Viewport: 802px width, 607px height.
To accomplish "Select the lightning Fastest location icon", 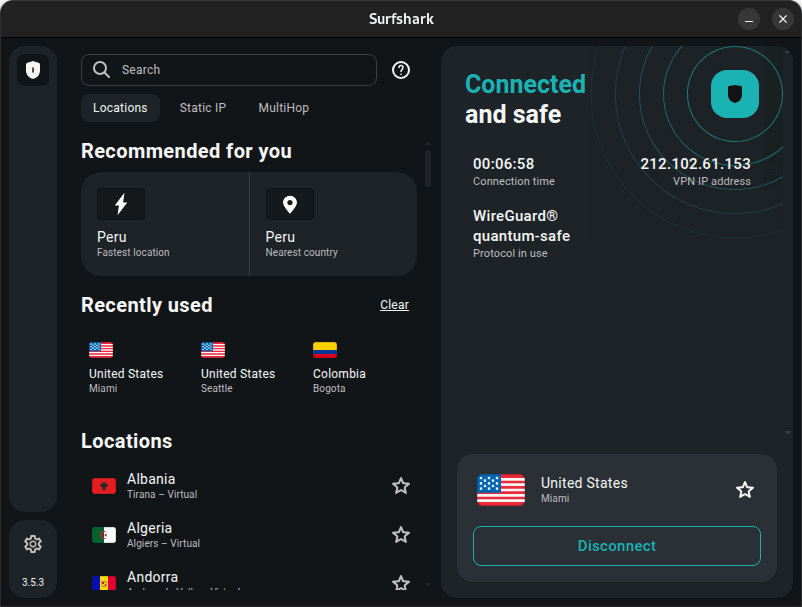I will pos(121,204).
